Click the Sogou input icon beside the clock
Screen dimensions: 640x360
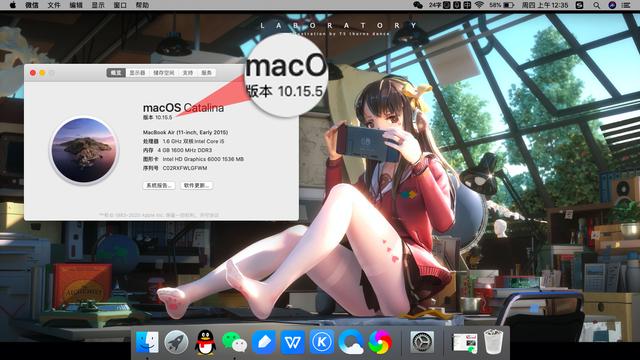point(580,5)
